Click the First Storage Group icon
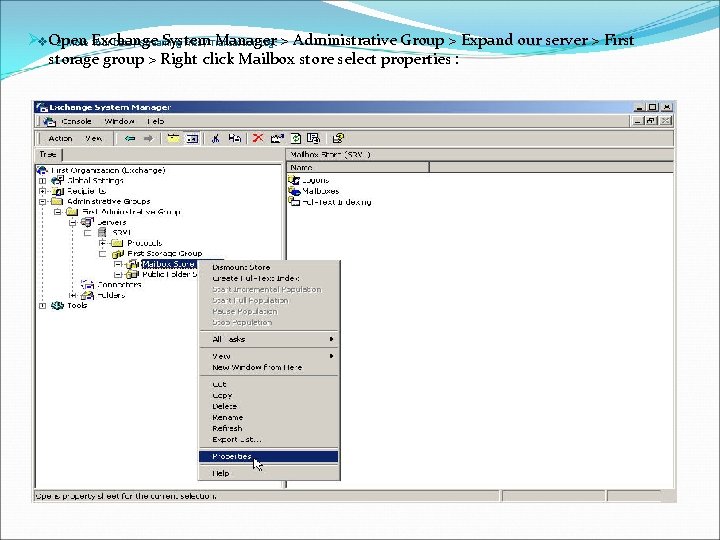Screen dimensions: 720x540 pos(118,253)
